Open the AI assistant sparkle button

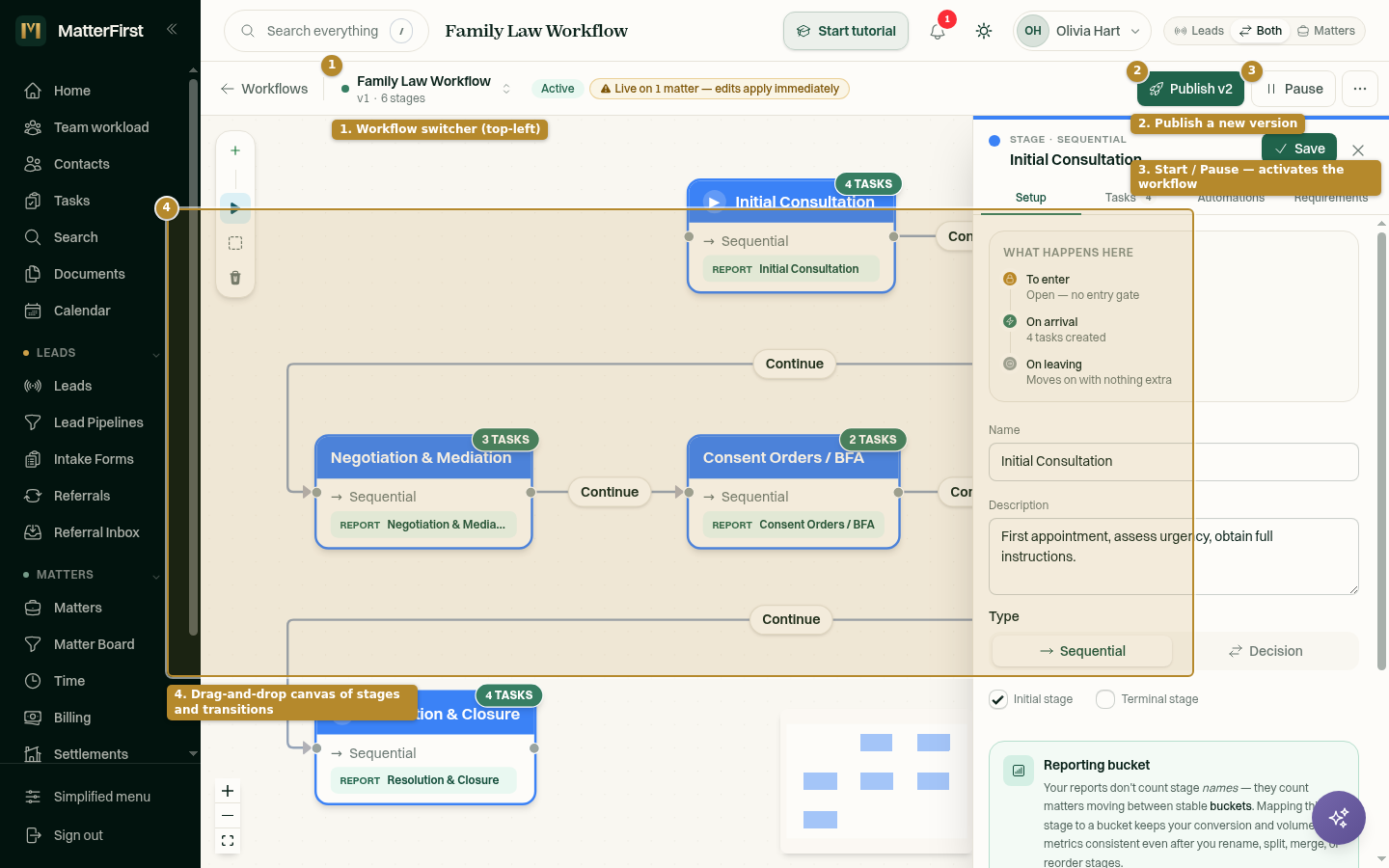(x=1339, y=818)
